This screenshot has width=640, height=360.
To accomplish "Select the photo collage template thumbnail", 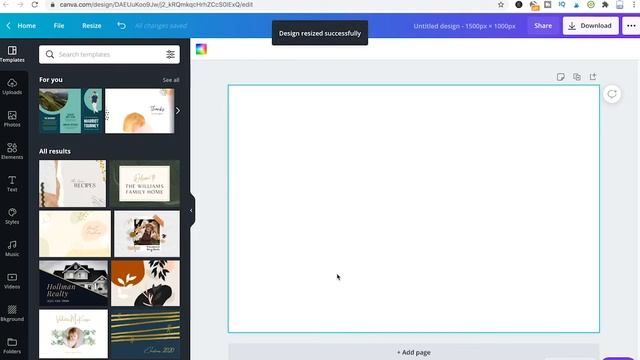I will coord(147,234).
